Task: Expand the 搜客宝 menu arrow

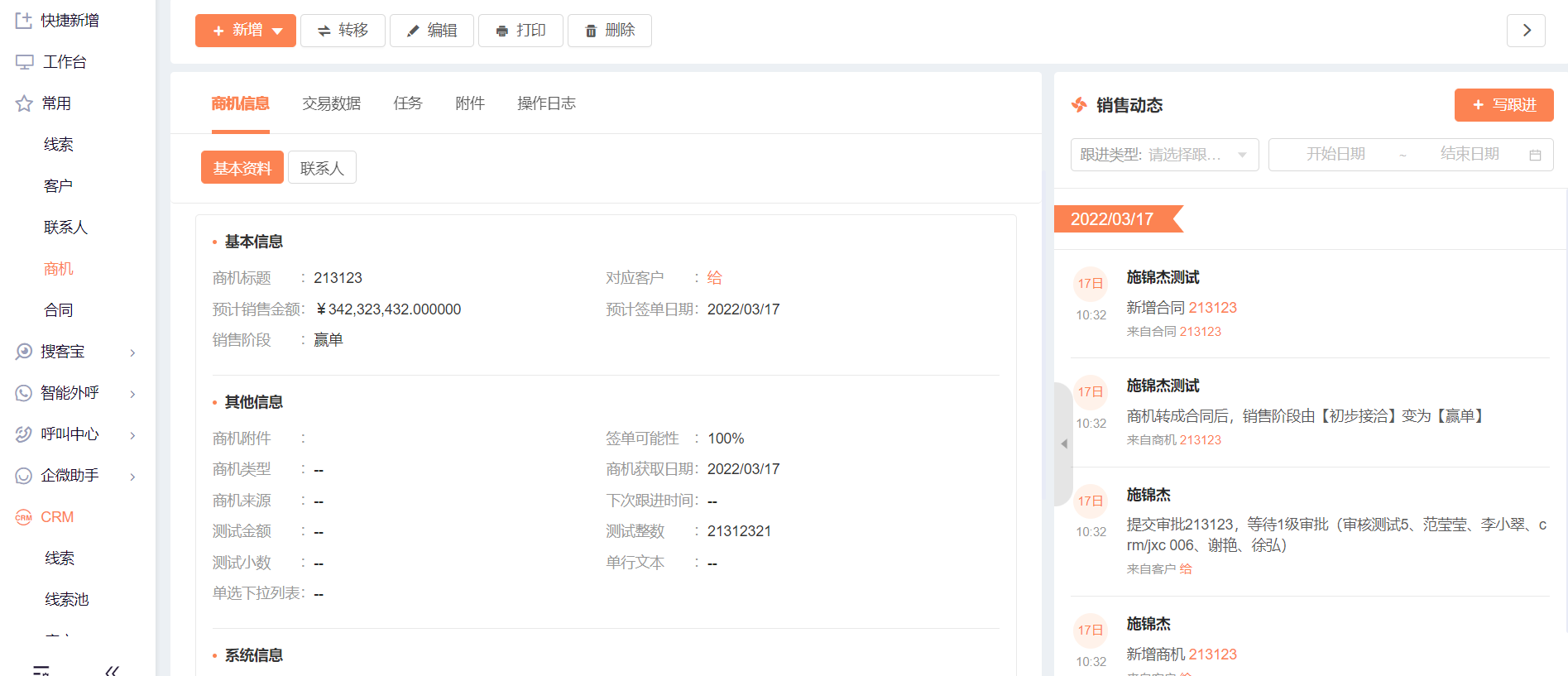Action: [132, 352]
